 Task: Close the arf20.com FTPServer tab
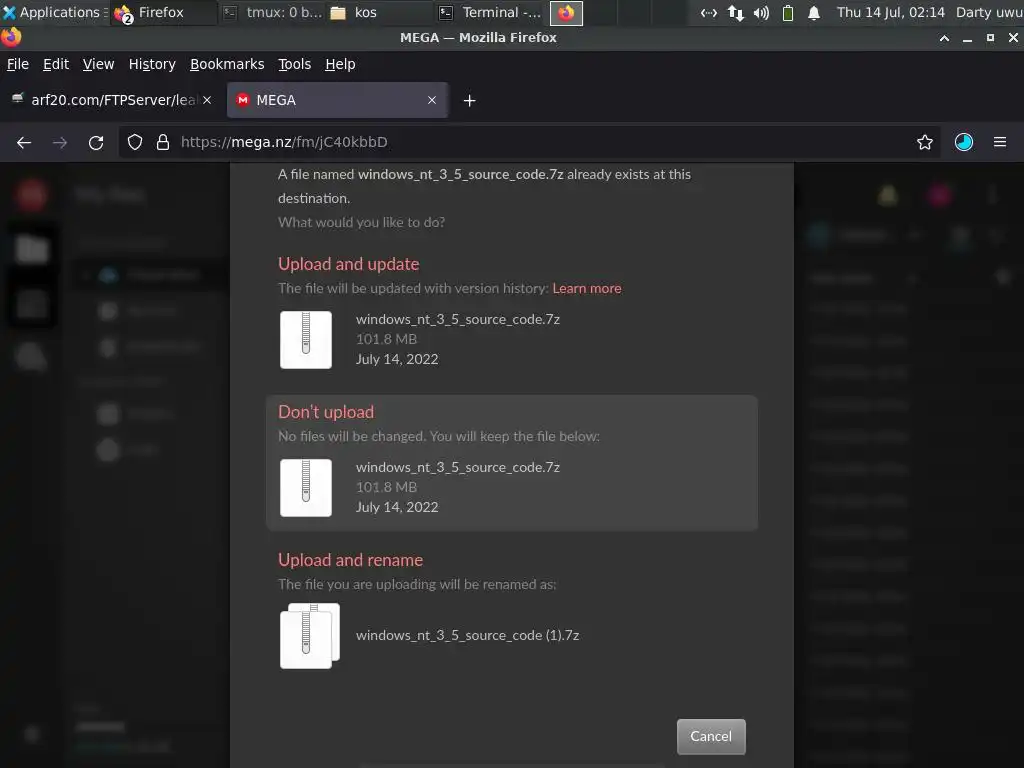[207, 100]
